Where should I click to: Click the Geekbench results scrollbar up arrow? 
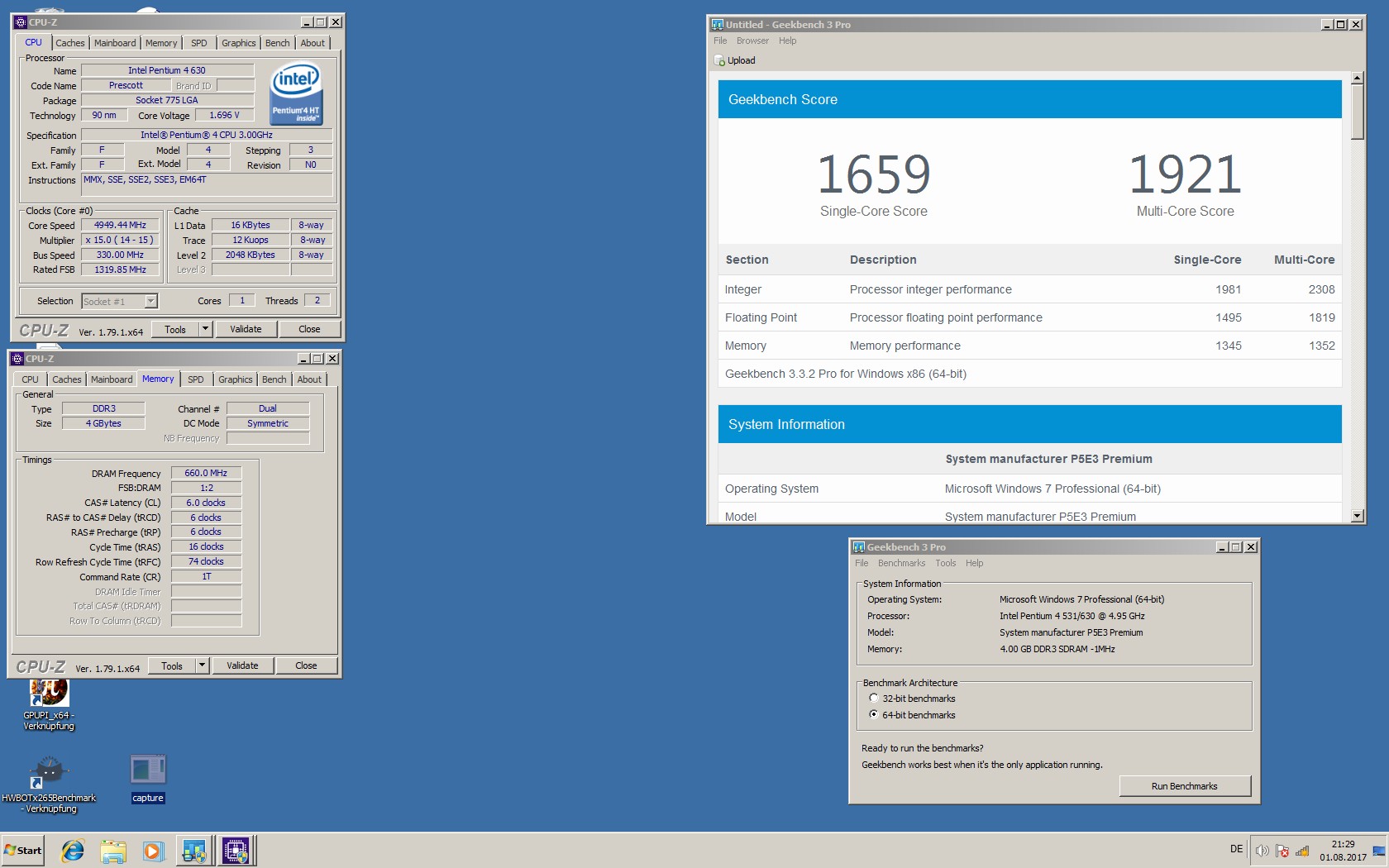[1357, 79]
